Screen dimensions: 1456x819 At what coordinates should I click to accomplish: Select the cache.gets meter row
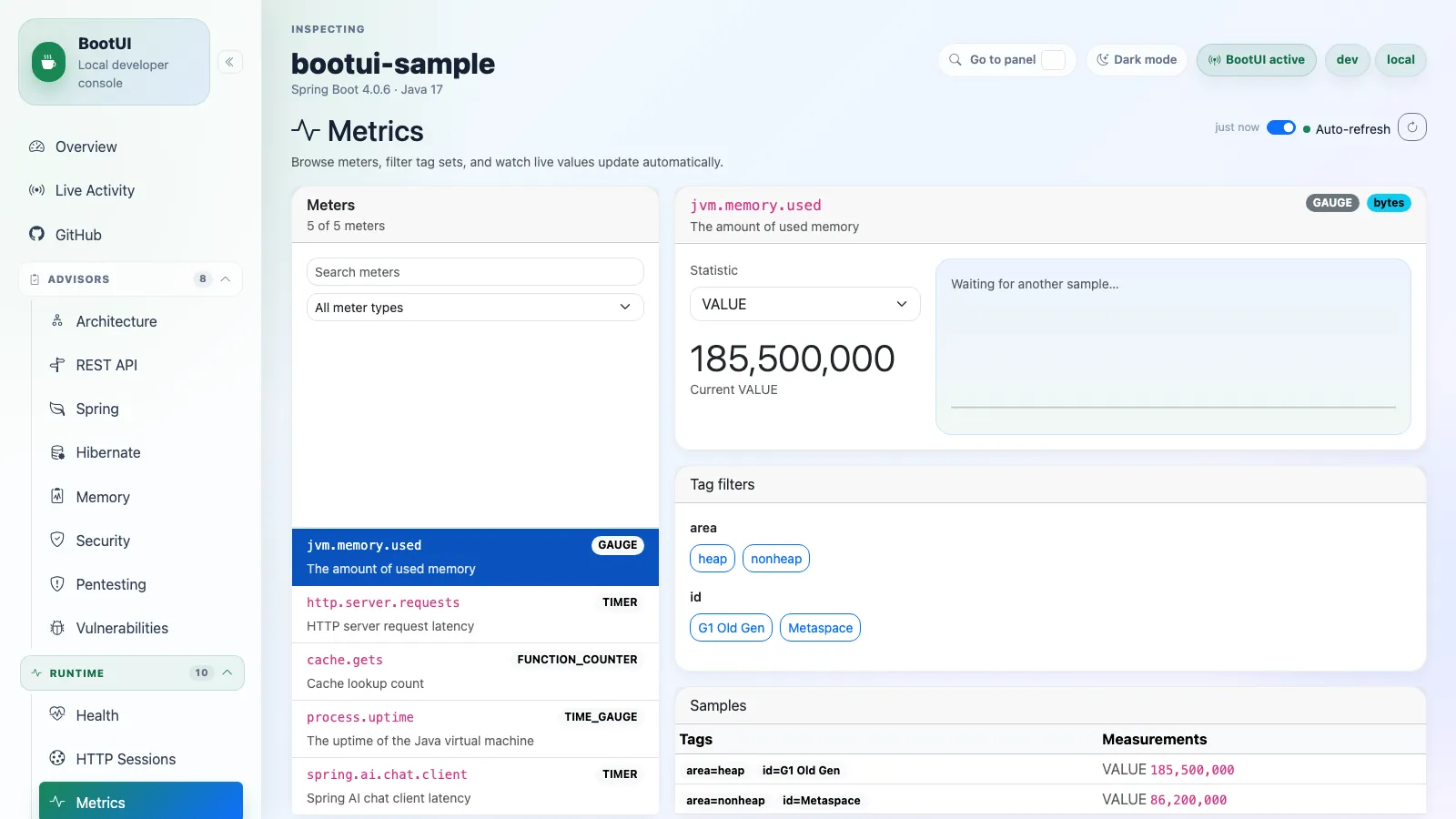tap(475, 672)
